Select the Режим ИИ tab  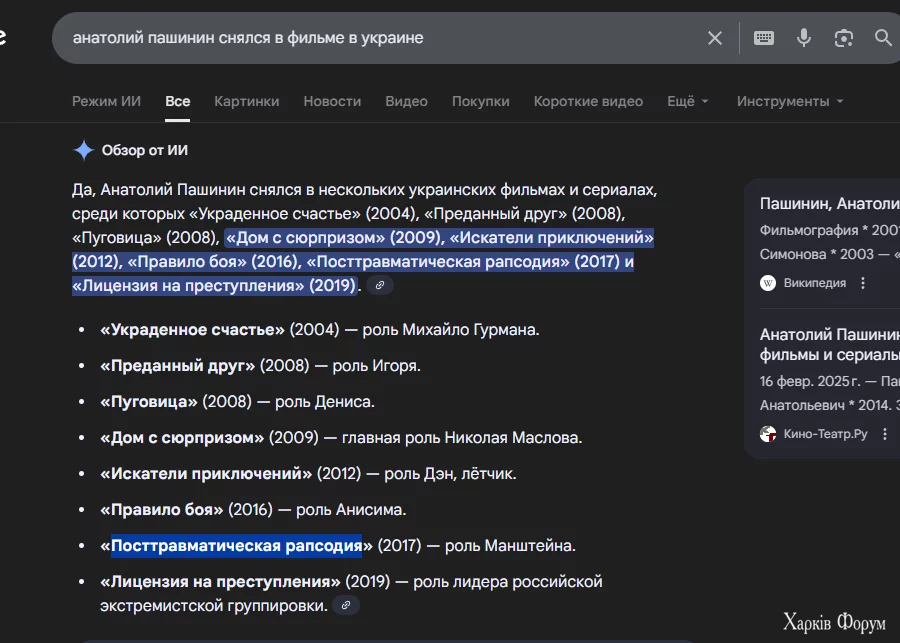tap(106, 101)
